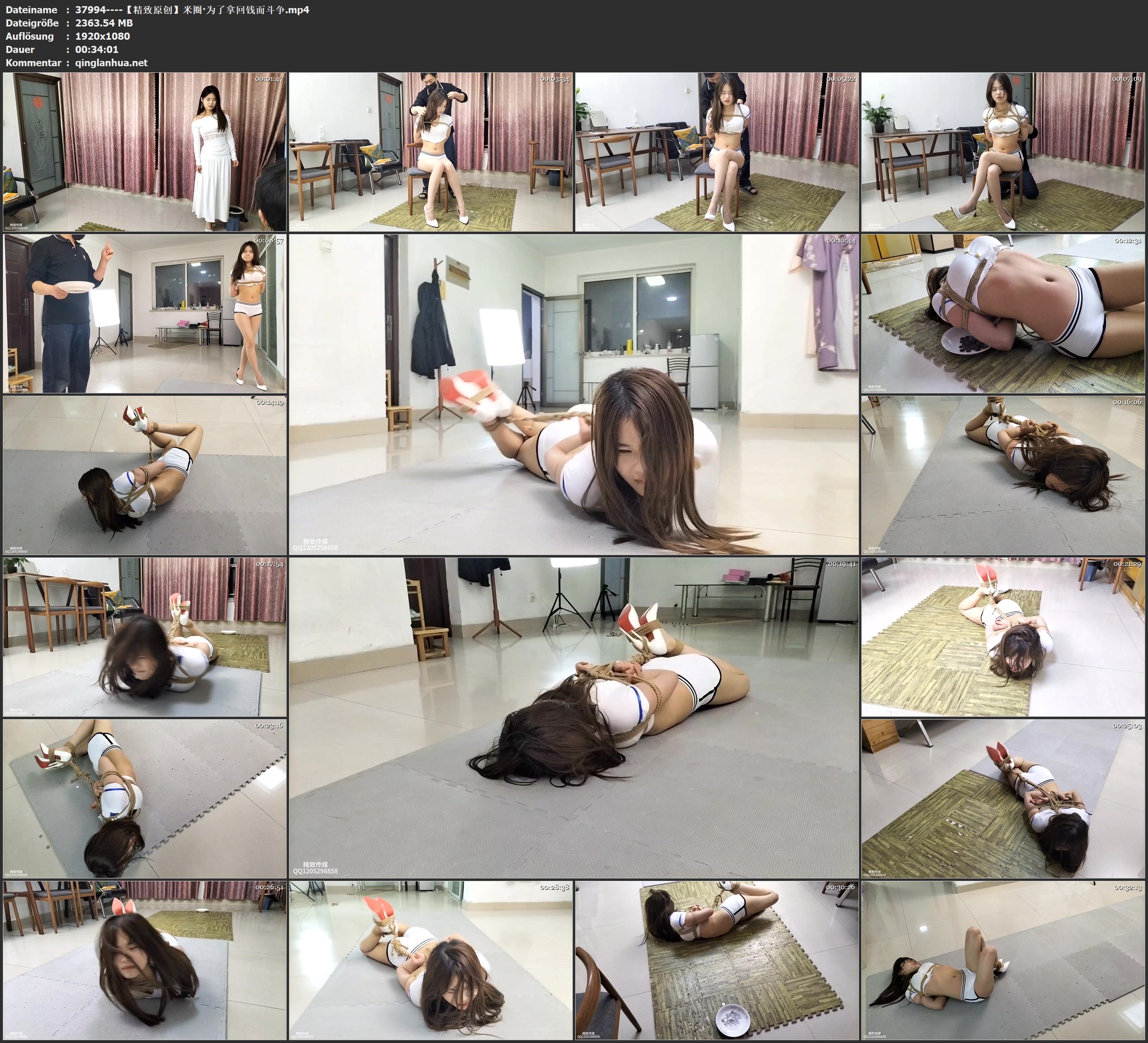
Task: Select the frame timestamped 00:28:38
Action: tap(430, 960)
